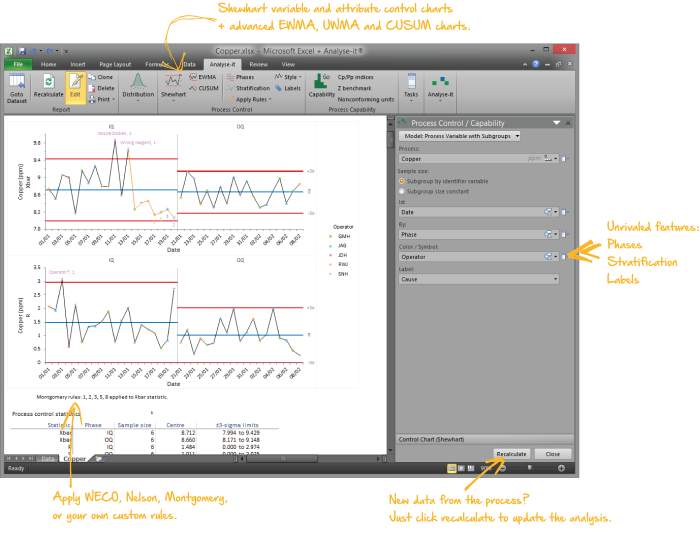Open the Date Id dropdown arrow
Screen dimensions: 700x543
pyautogui.click(x=555, y=212)
